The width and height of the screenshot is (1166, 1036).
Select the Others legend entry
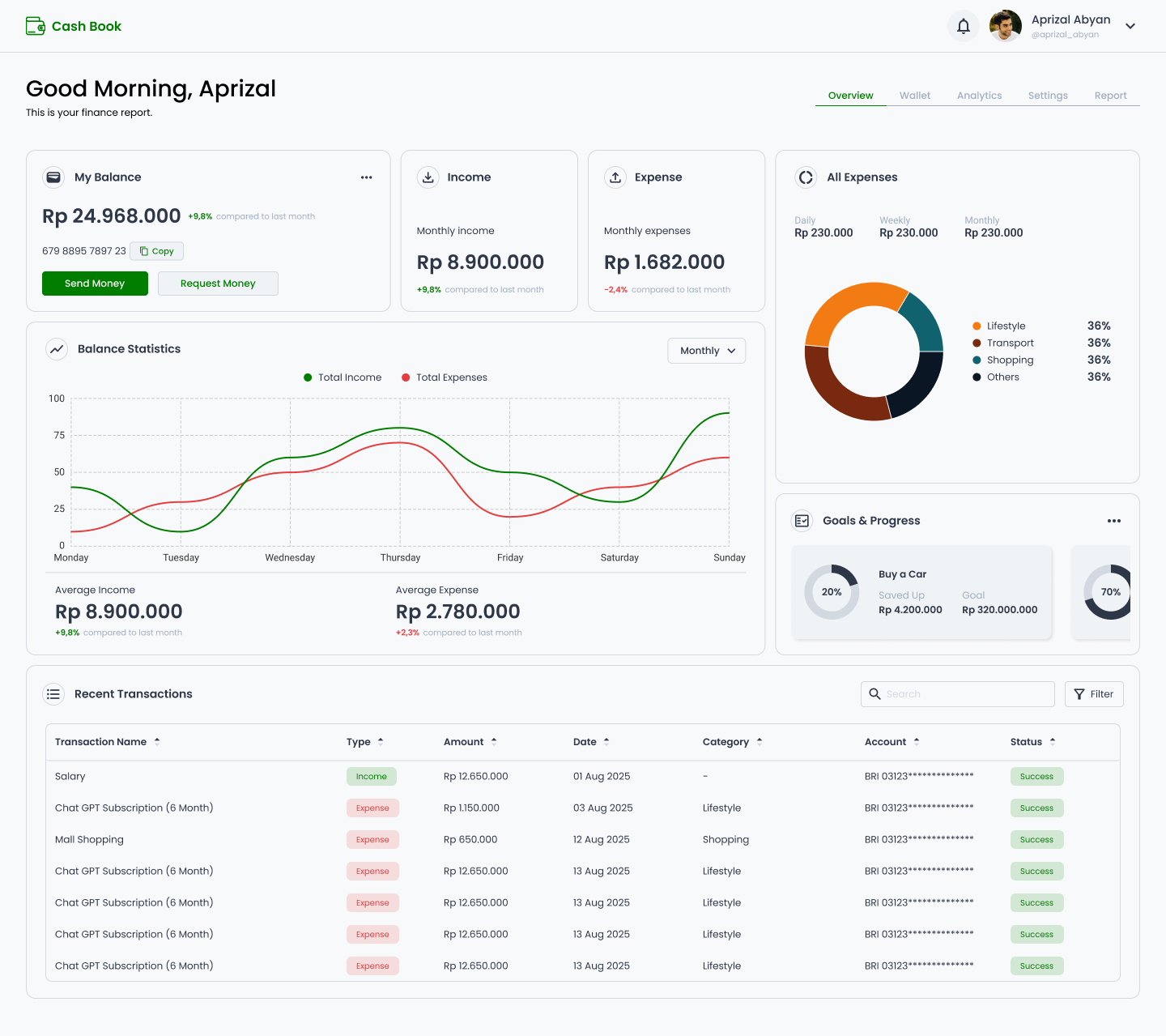tap(1041, 377)
